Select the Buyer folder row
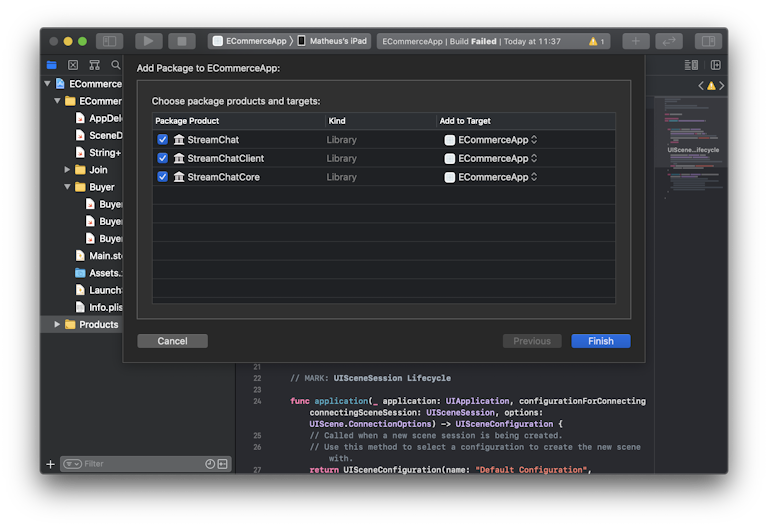The image size is (768, 527). tap(82, 187)
